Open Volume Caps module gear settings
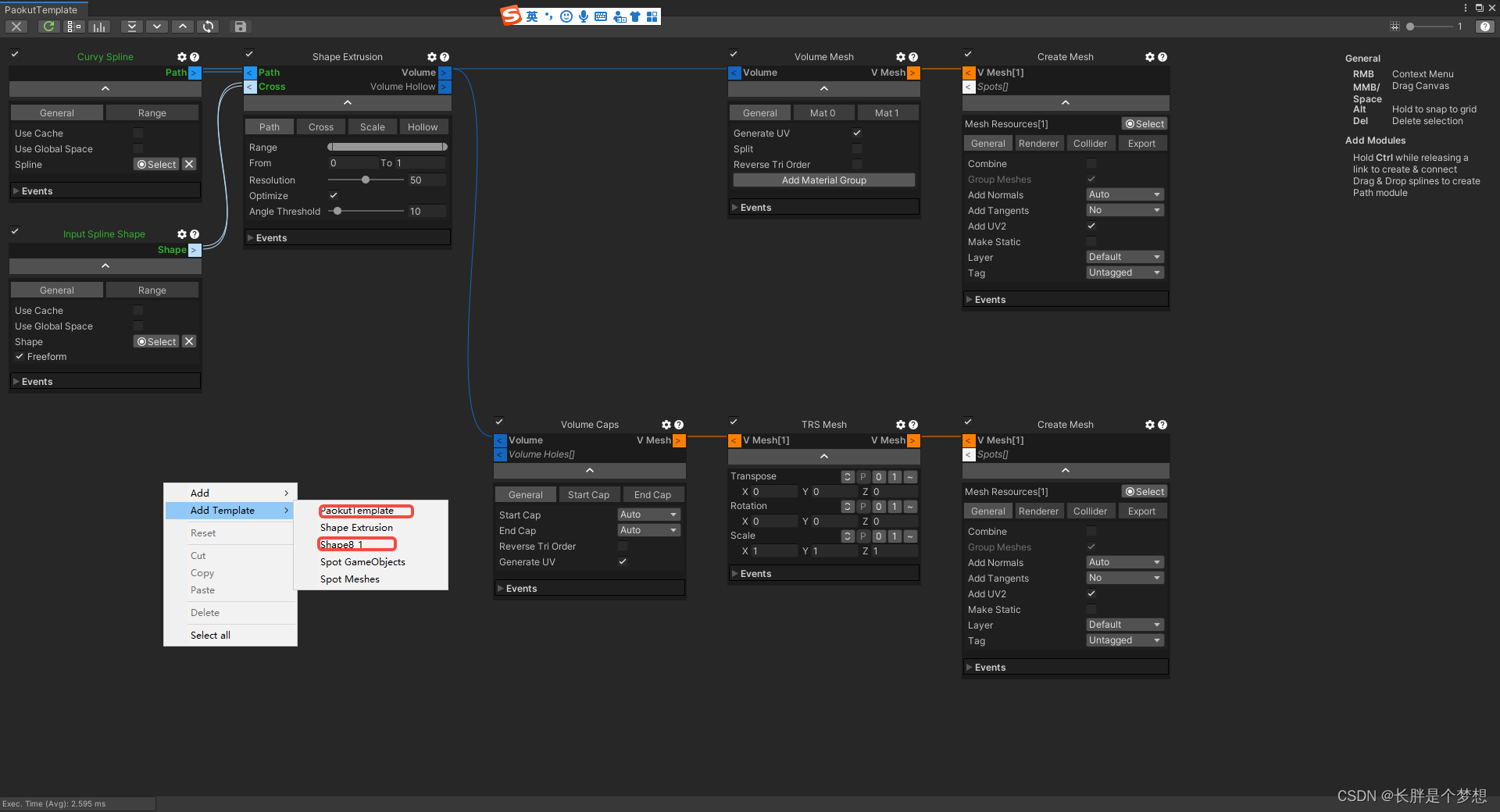This screenshot has width=1500, height=812. 666,425
